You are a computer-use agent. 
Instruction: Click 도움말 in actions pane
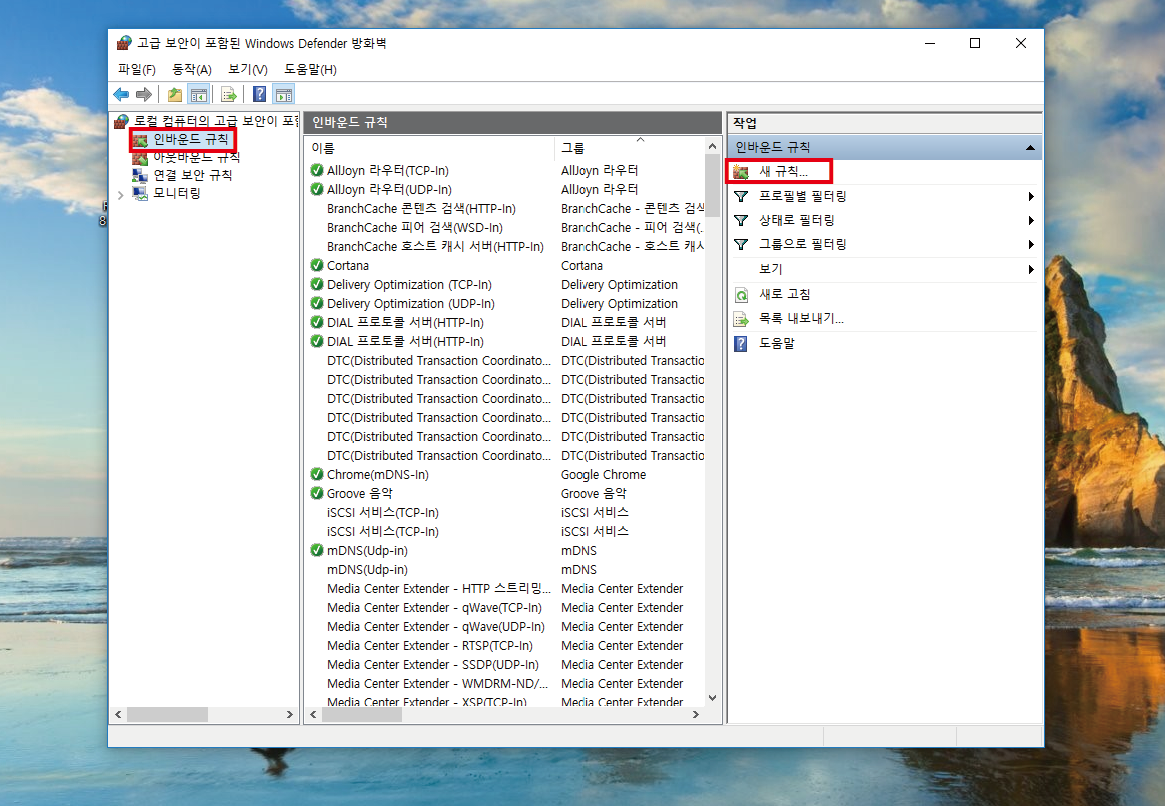coord(776,343)
